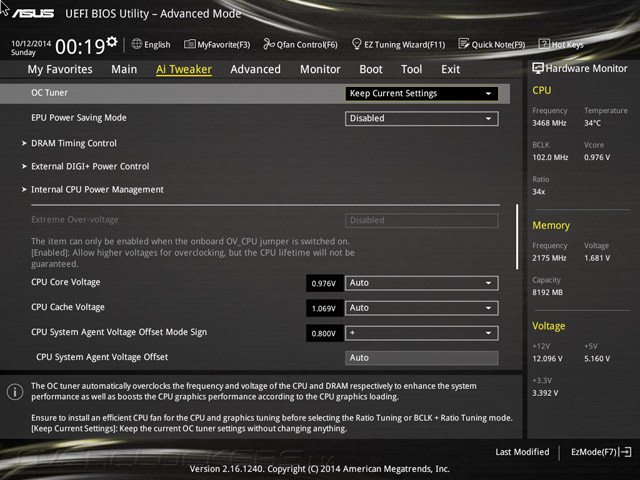The image size is (640, 480).
Task: Open Qfan Control fan icon
Action: point(269,44)
